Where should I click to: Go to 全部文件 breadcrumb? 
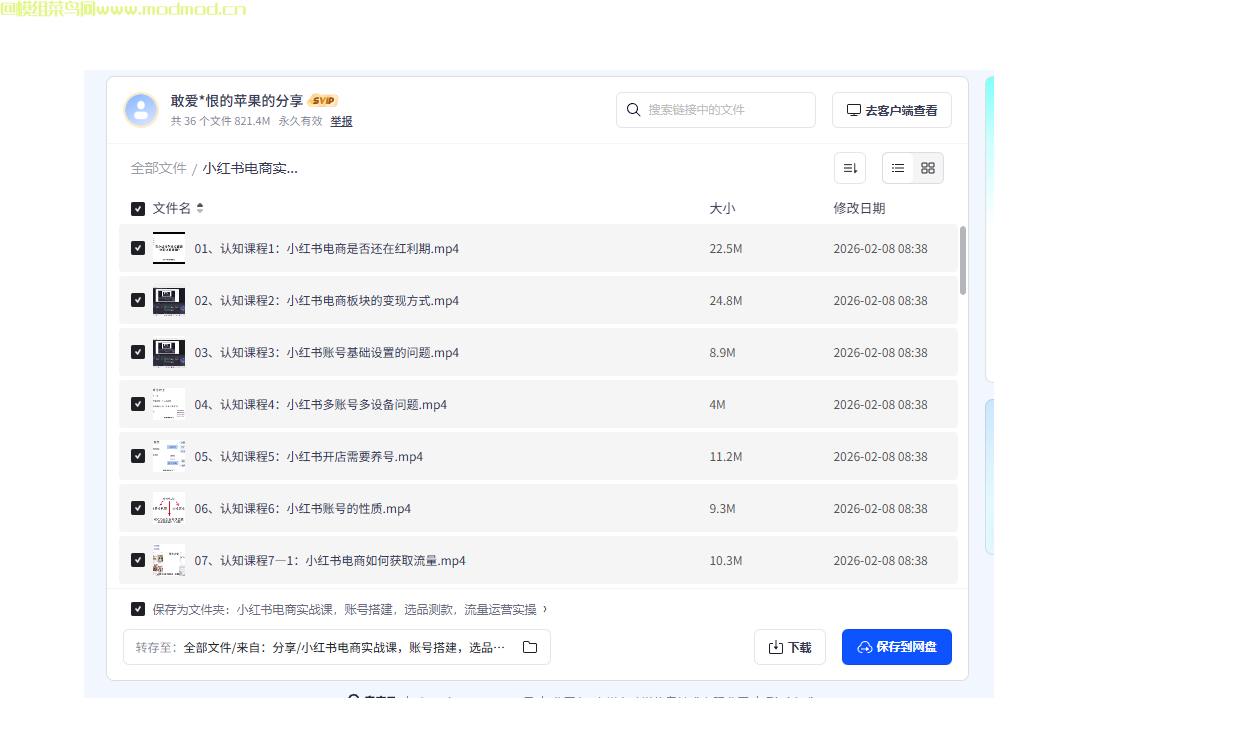[x=158, y=168]
